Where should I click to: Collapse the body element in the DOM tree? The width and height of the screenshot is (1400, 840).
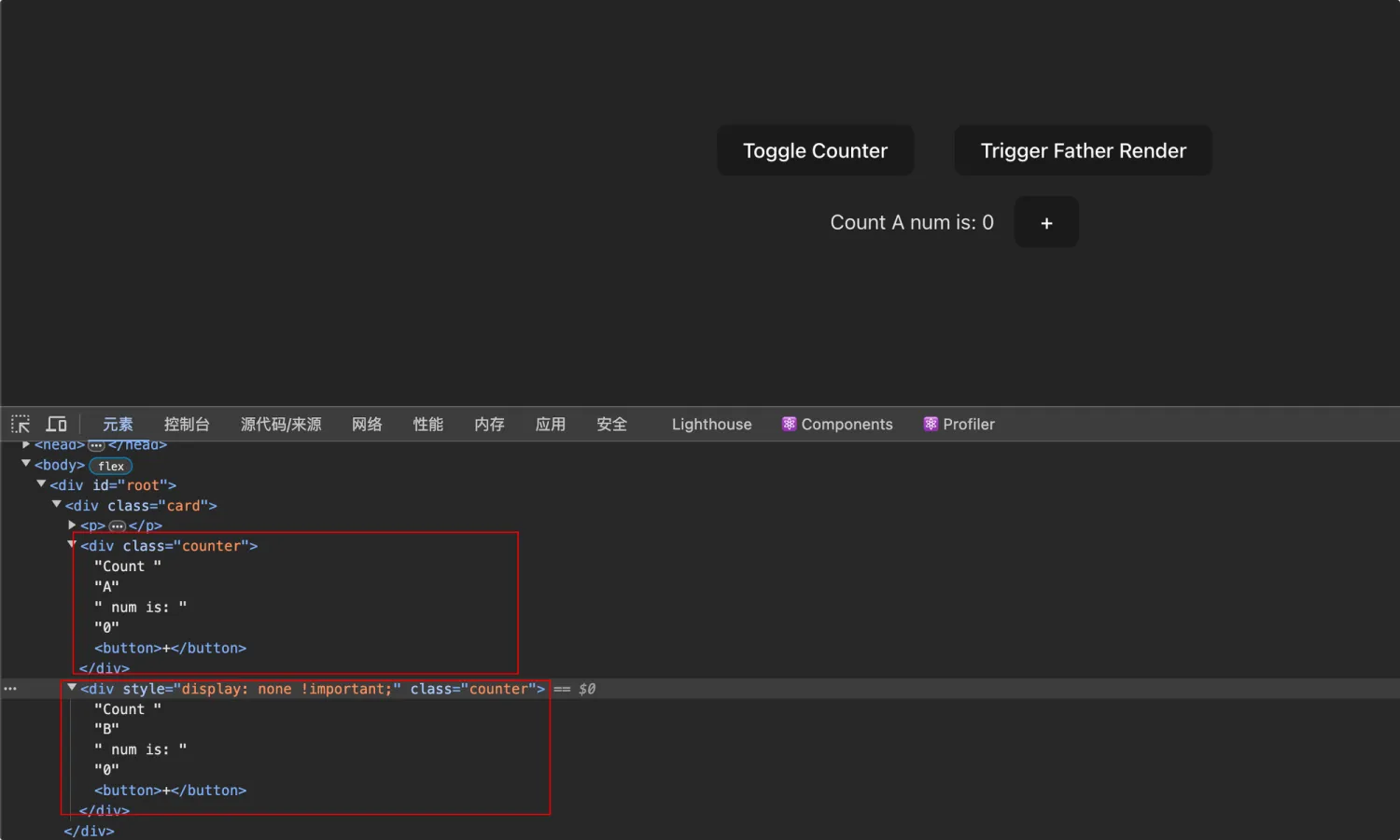pyautogui.click(x=25, y=464)
